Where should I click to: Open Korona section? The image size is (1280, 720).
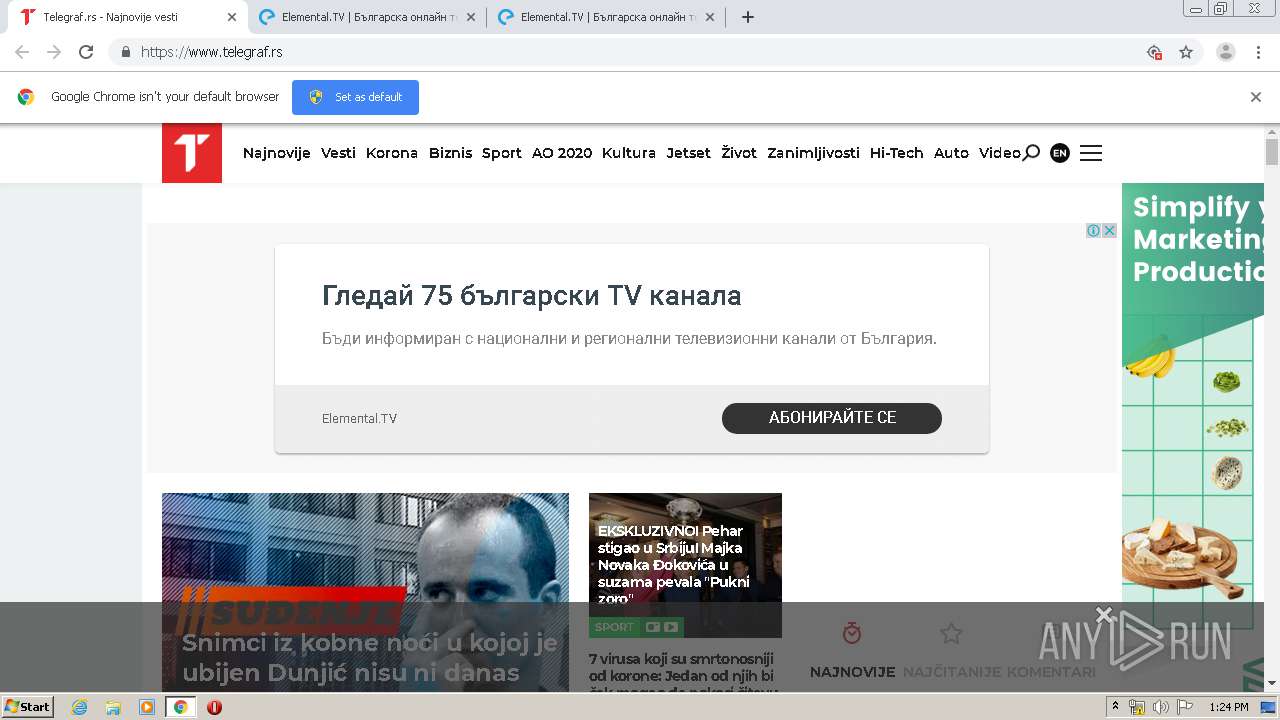click(x=392, y=153)
